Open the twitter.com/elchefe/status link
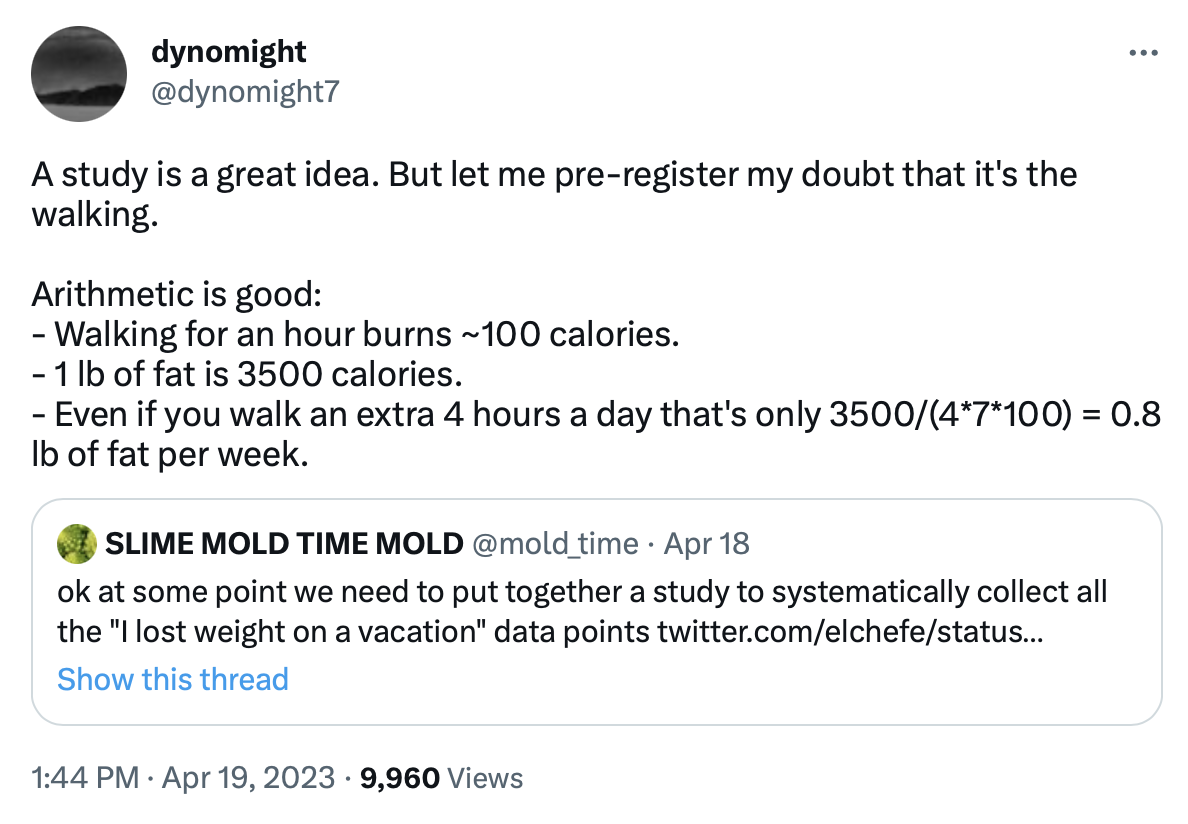1188x824 pixels. click(x=850, y=633)
